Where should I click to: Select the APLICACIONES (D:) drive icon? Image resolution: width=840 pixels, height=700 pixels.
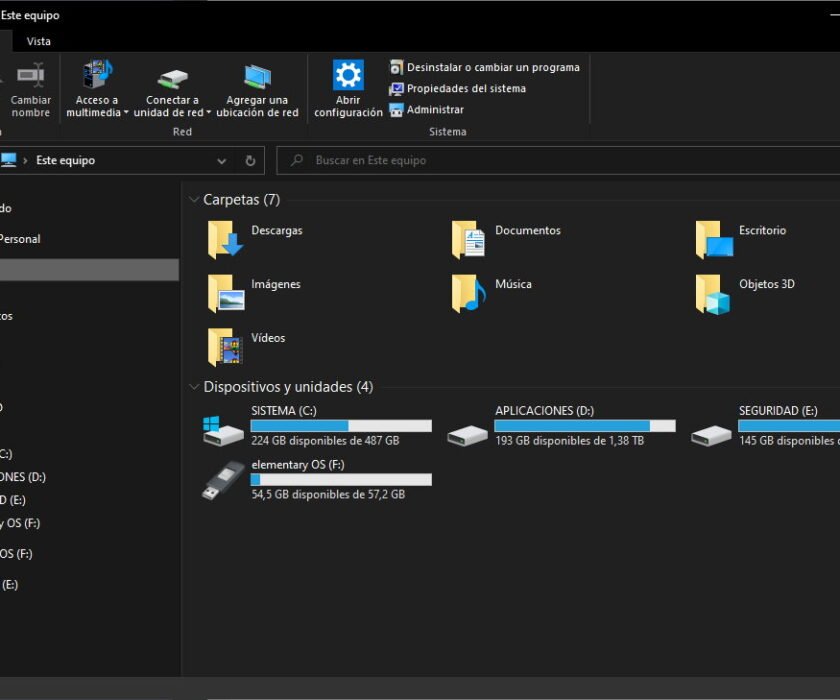[x=467, y=435]
